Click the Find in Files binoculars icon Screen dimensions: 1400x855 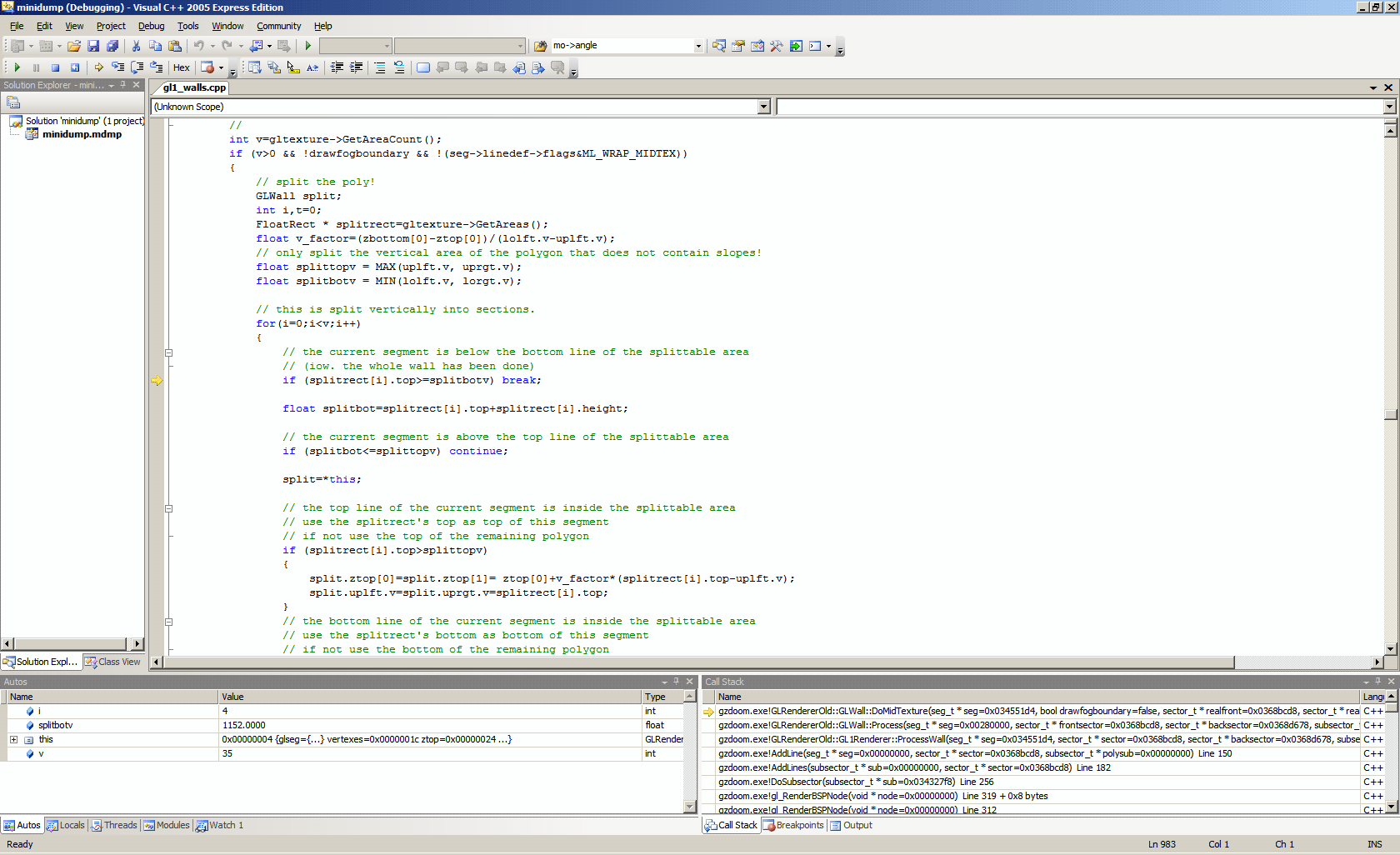(541, 46)
